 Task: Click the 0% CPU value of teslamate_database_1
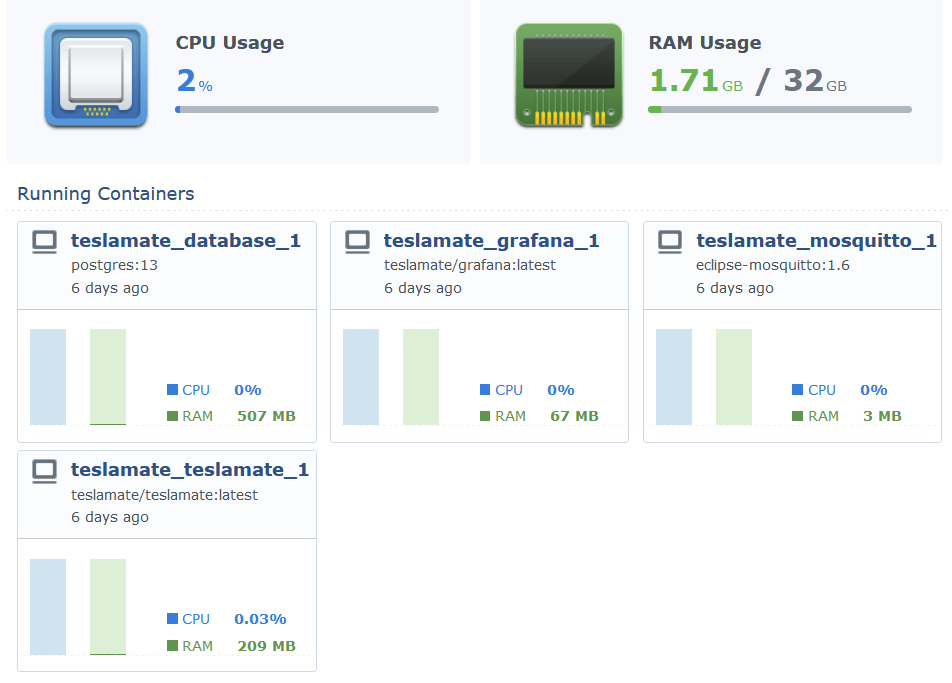point(248,390)
